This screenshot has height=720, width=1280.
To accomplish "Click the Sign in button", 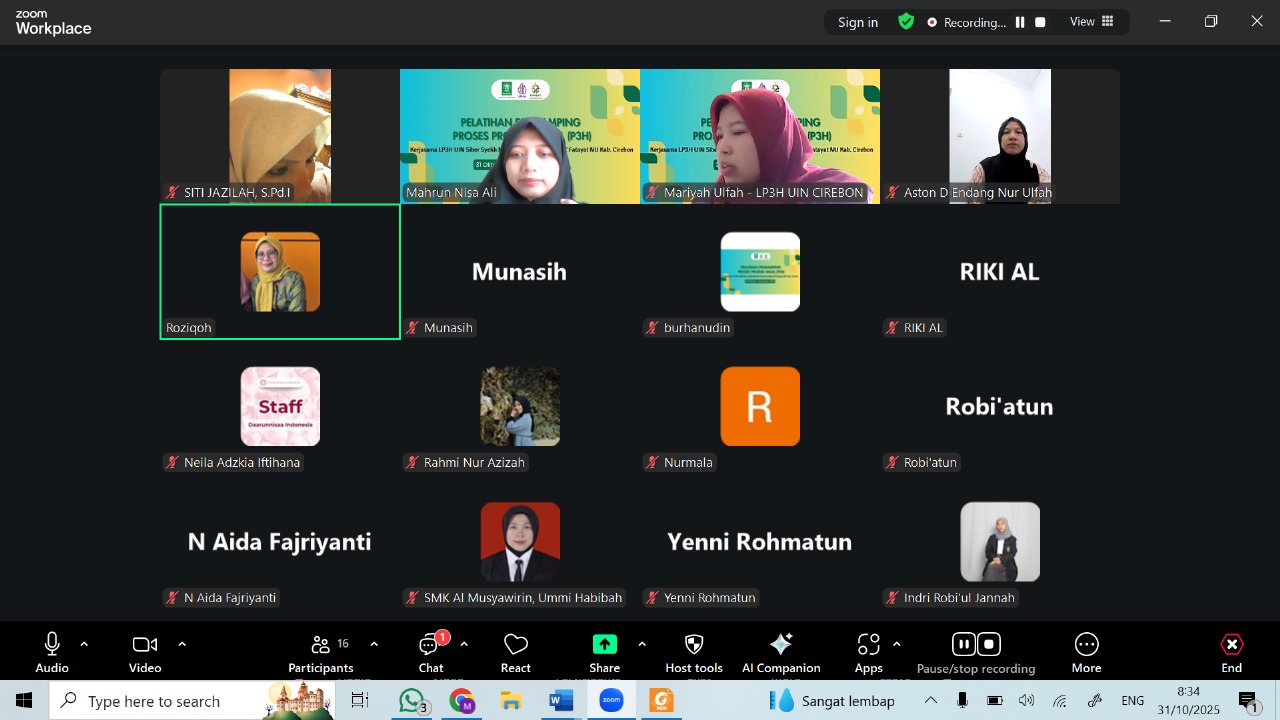I will 858,22.
